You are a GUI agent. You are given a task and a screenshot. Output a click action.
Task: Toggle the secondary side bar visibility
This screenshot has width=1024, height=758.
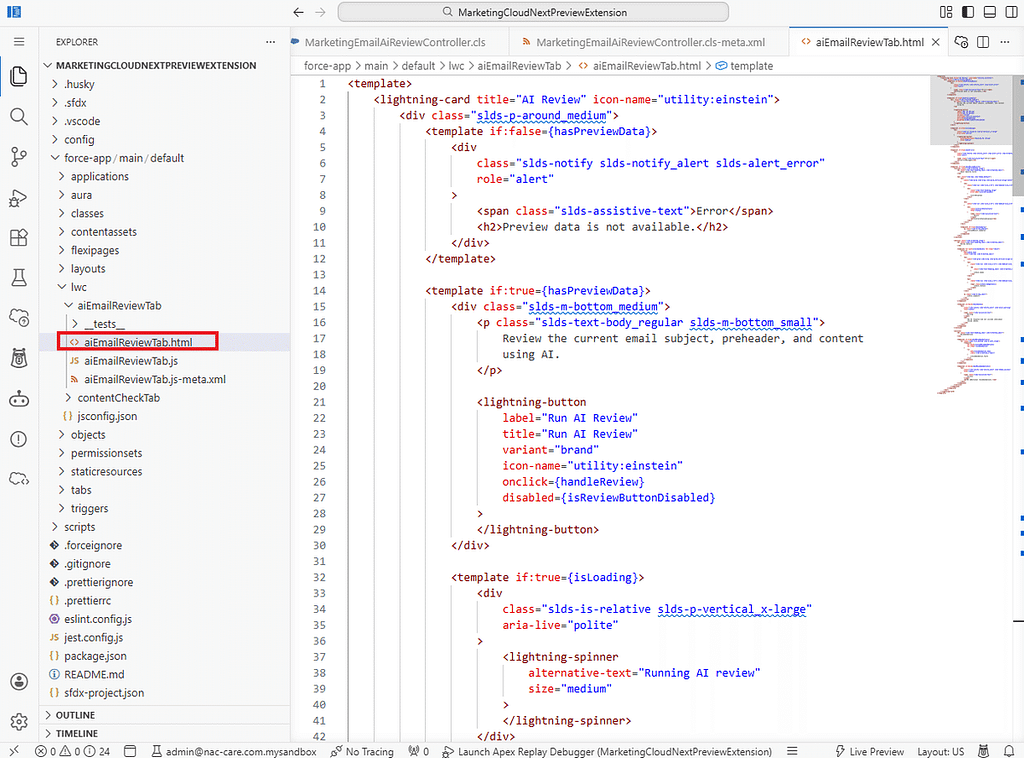point(1012,12)
